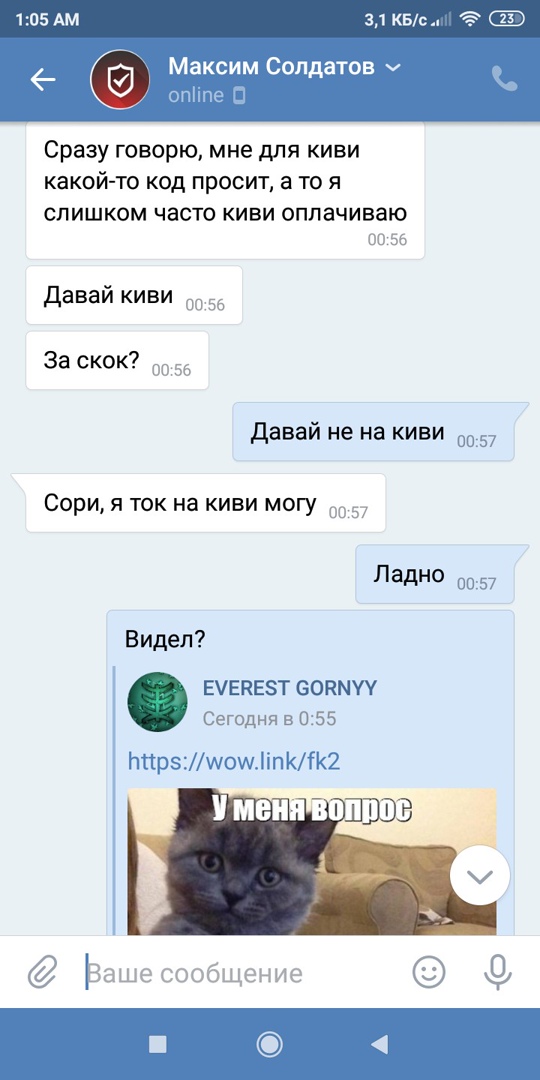Open the cat meme image

pos(312,862)
